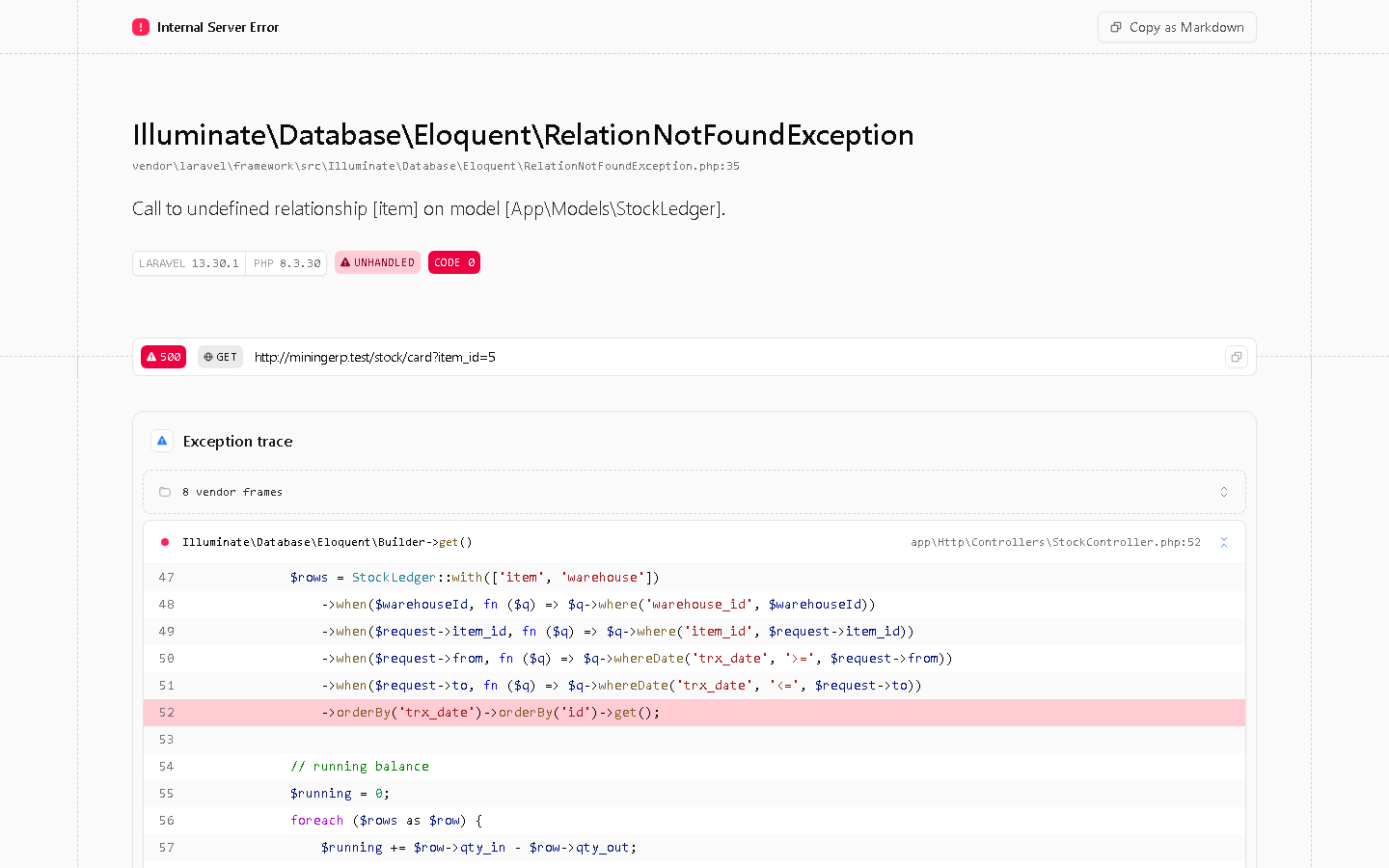1389x868 pixels.
Task: Click the GET method badge
Action: tap(220, 357)
